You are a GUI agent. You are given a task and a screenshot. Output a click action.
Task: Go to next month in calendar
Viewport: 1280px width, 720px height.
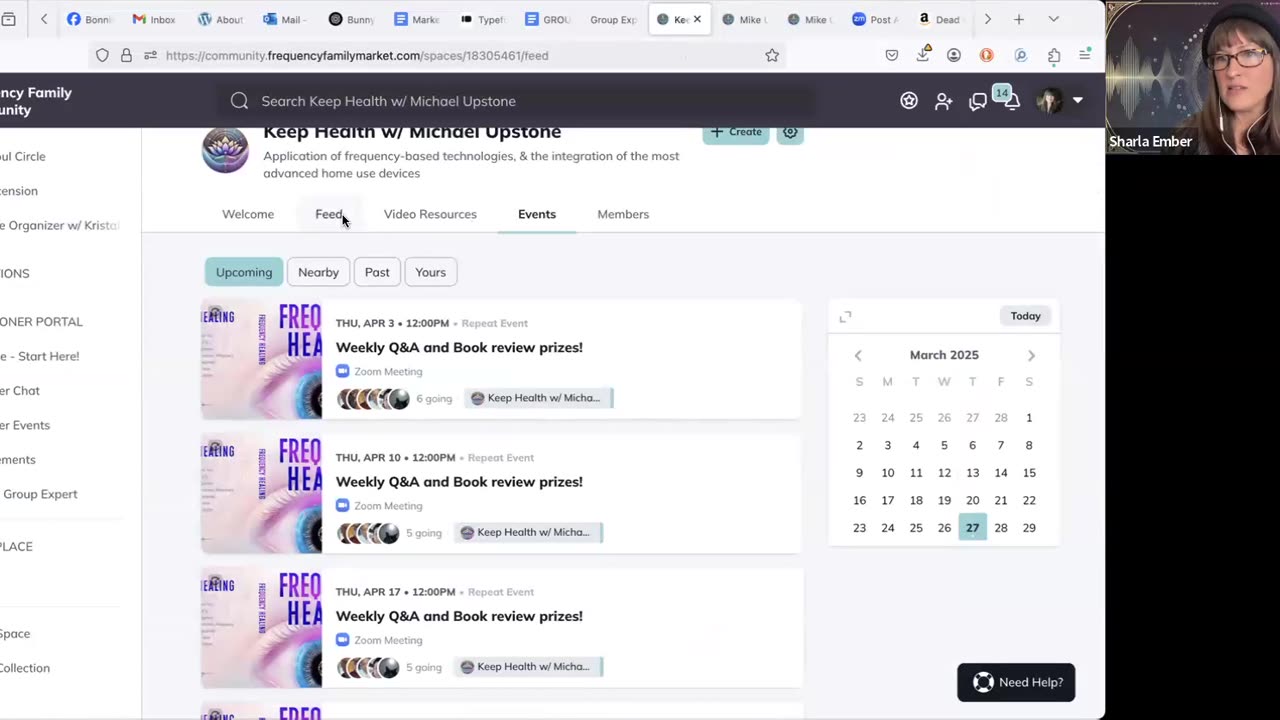point(1031,356)
